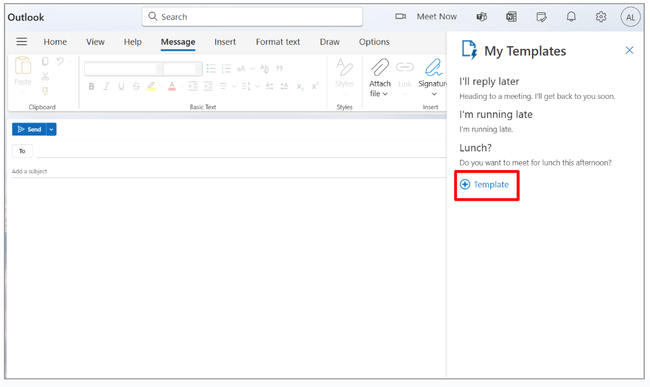
Task: Click the Paste clipboard icon
Action: point(23,65)
